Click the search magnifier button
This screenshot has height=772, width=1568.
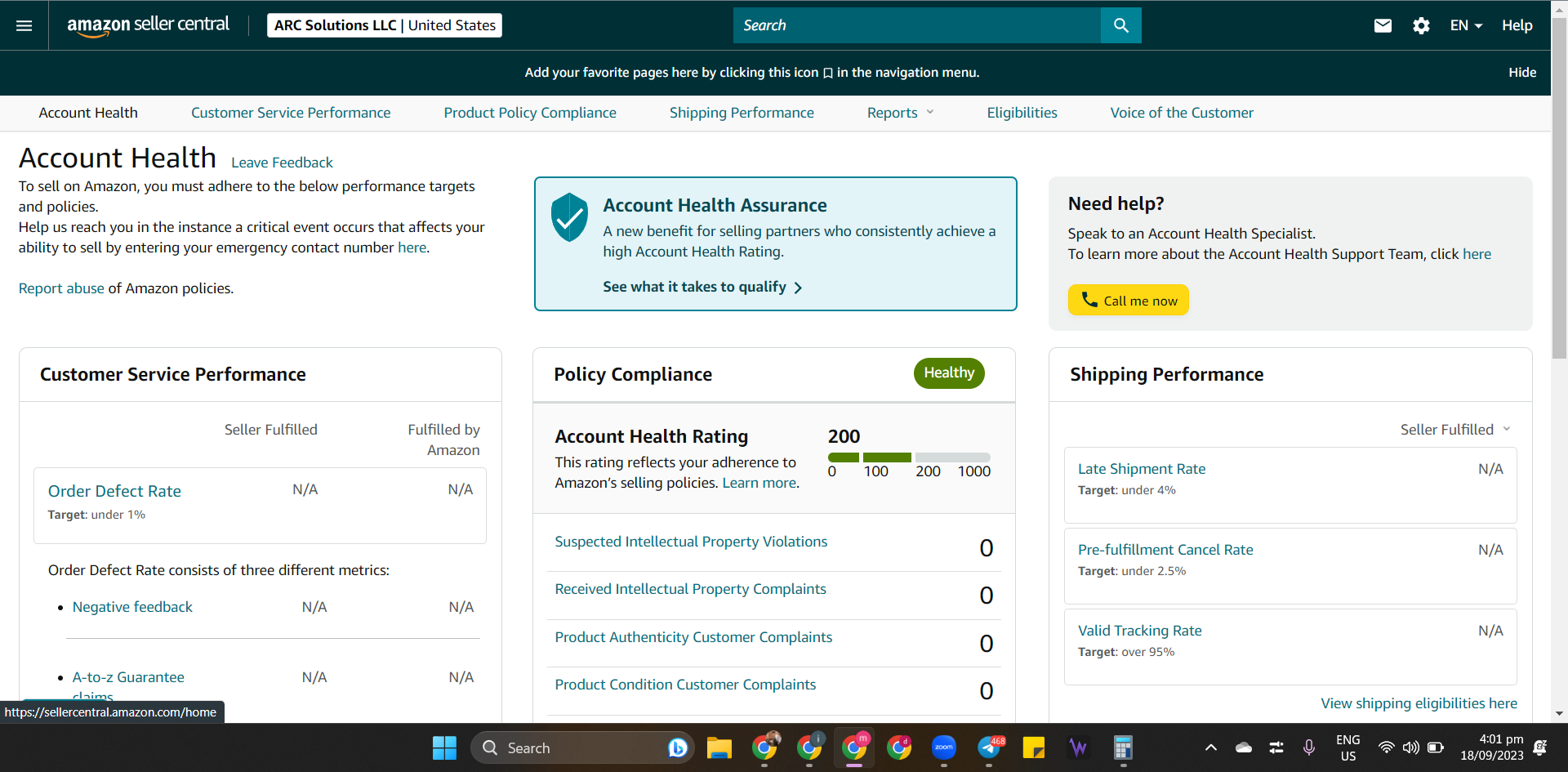pyautogui.click(x=1120, y=25)
